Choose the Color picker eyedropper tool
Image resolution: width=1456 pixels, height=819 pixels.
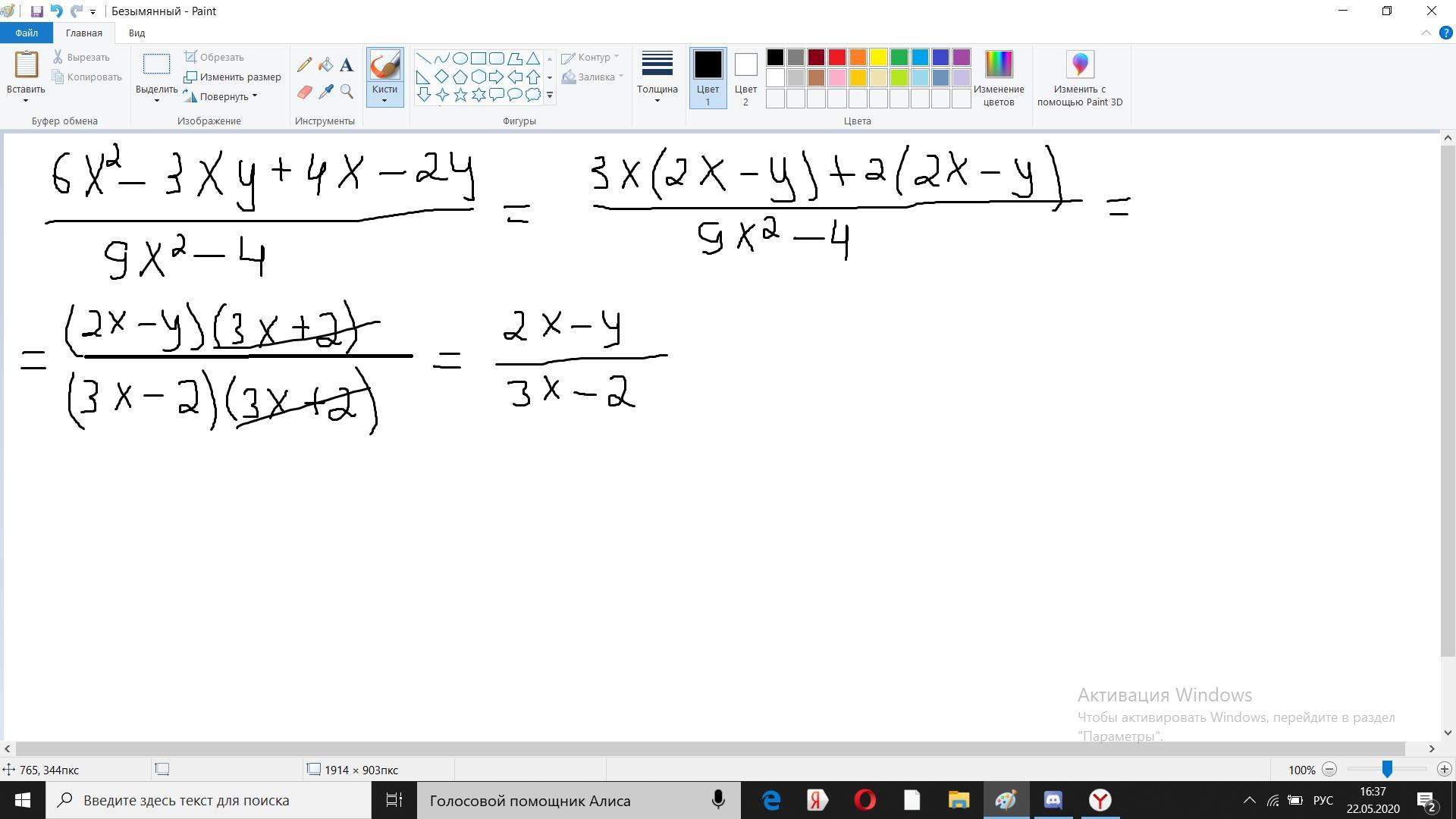(325, 92)
